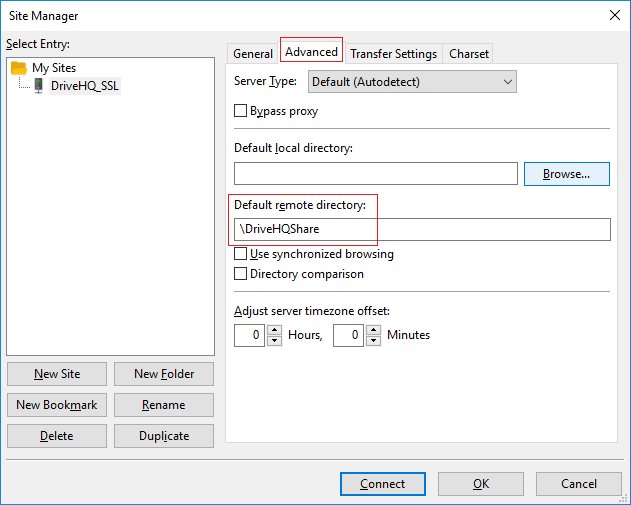This screenshot has width=631, height=505.
Task: Click the Browse button
Action: point(566,174)
